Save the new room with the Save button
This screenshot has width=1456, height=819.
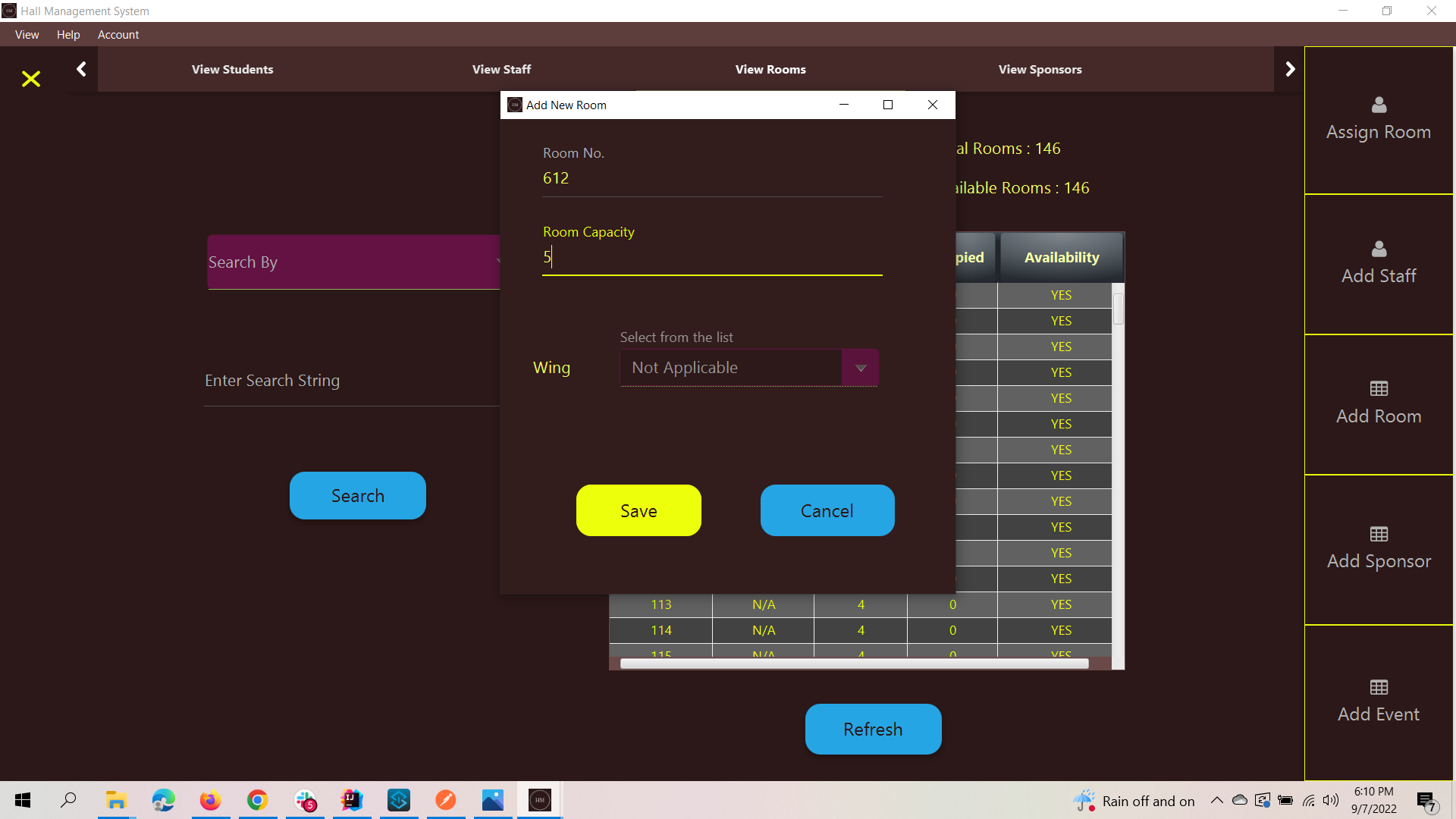[x=638, y=510]
